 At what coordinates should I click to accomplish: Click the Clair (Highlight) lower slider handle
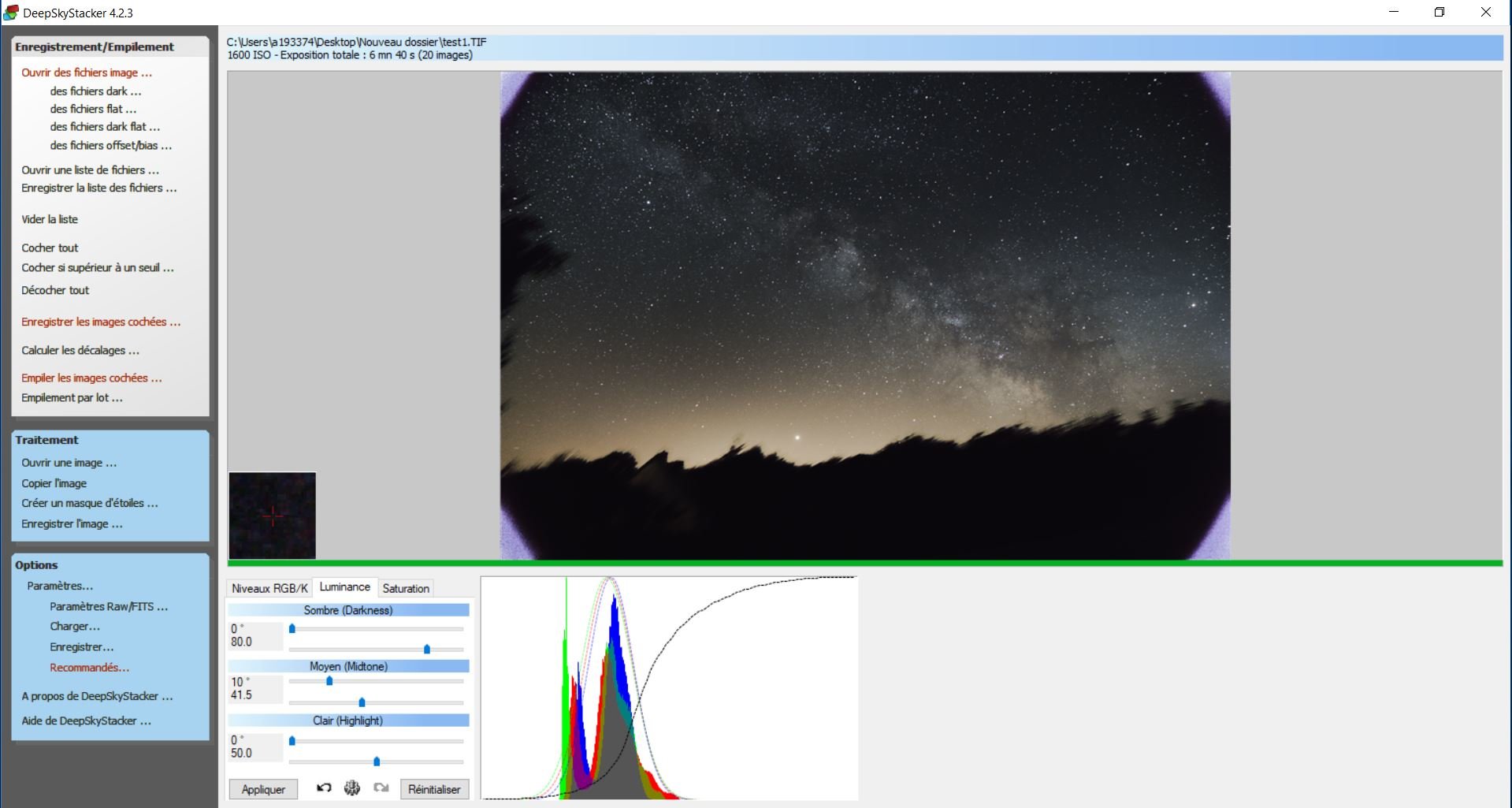tap(377, 761)
